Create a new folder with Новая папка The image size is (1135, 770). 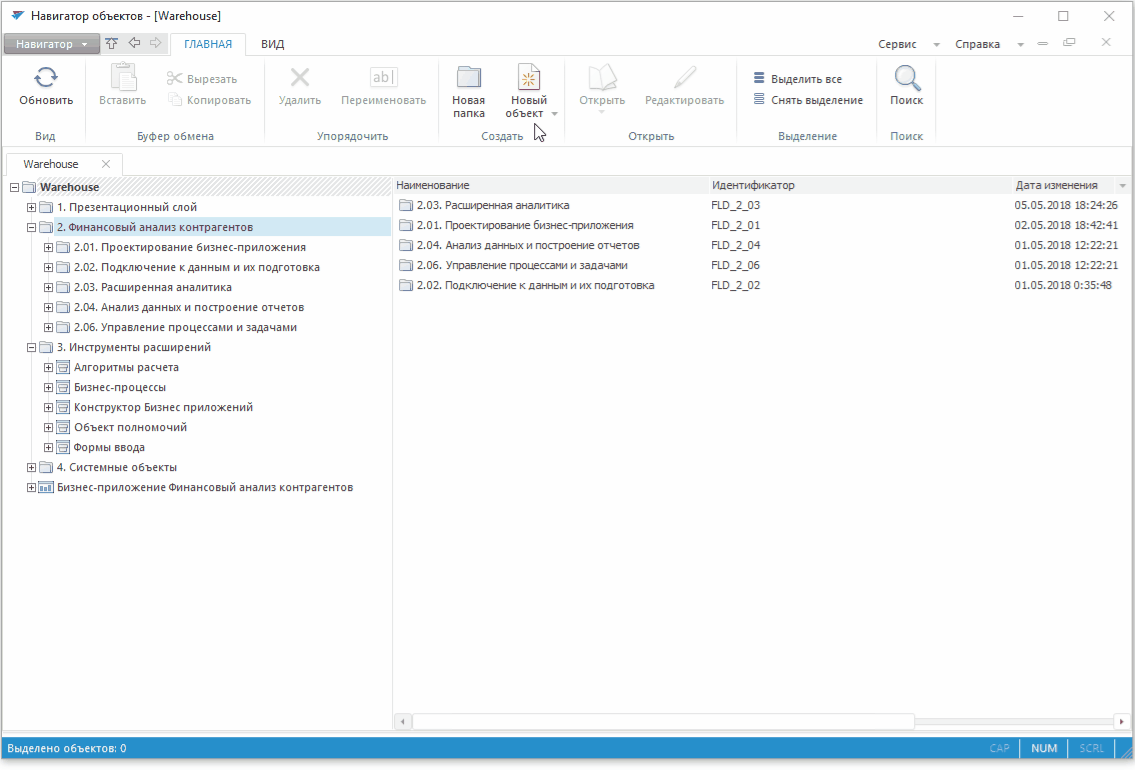pyautogui.click(x=468, y=92)
